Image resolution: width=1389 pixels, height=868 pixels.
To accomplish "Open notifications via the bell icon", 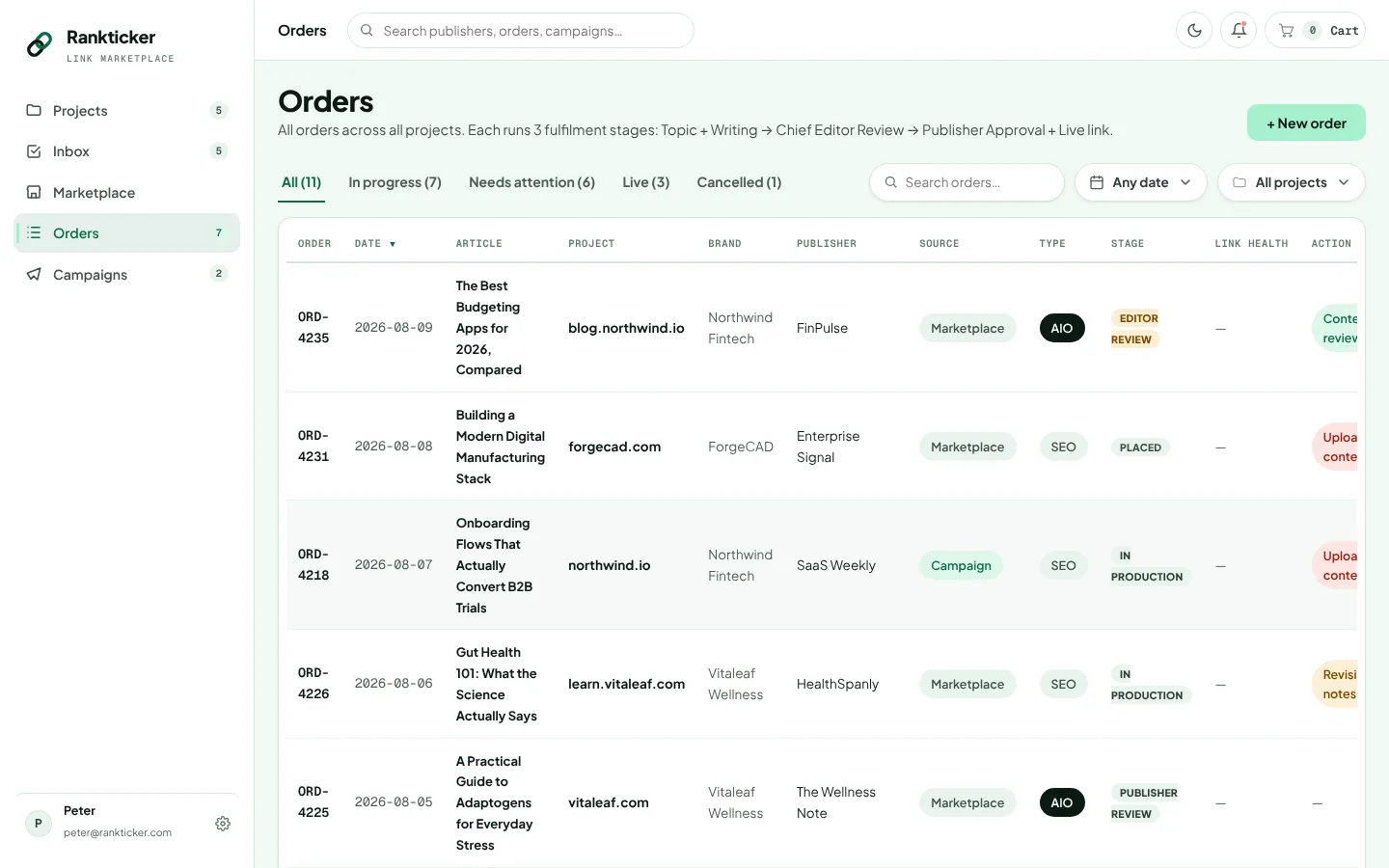I will coord(1239,30).
